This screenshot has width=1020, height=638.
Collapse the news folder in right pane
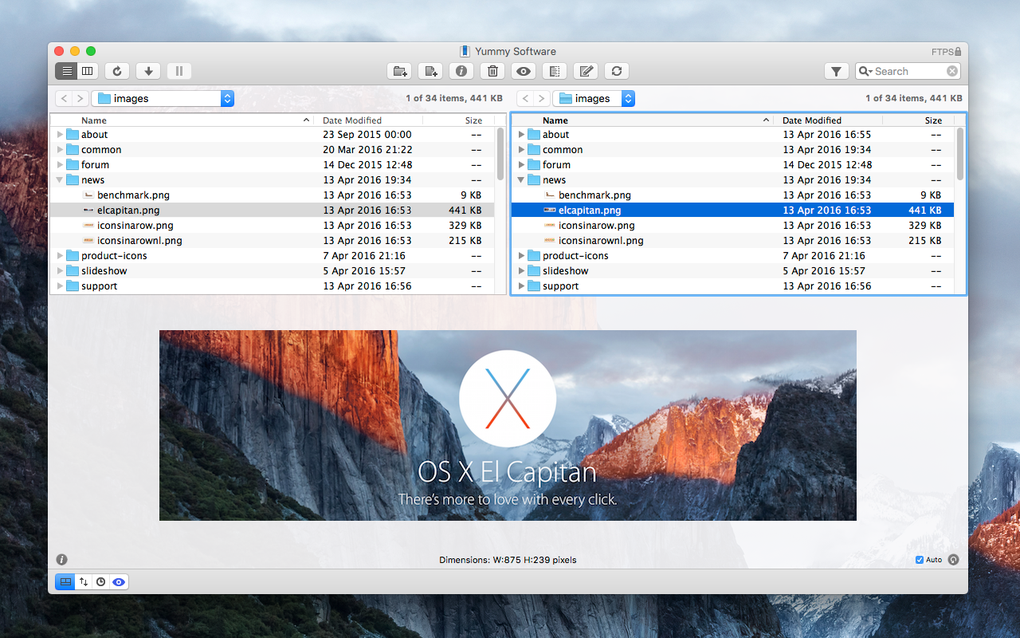(521, 179)
